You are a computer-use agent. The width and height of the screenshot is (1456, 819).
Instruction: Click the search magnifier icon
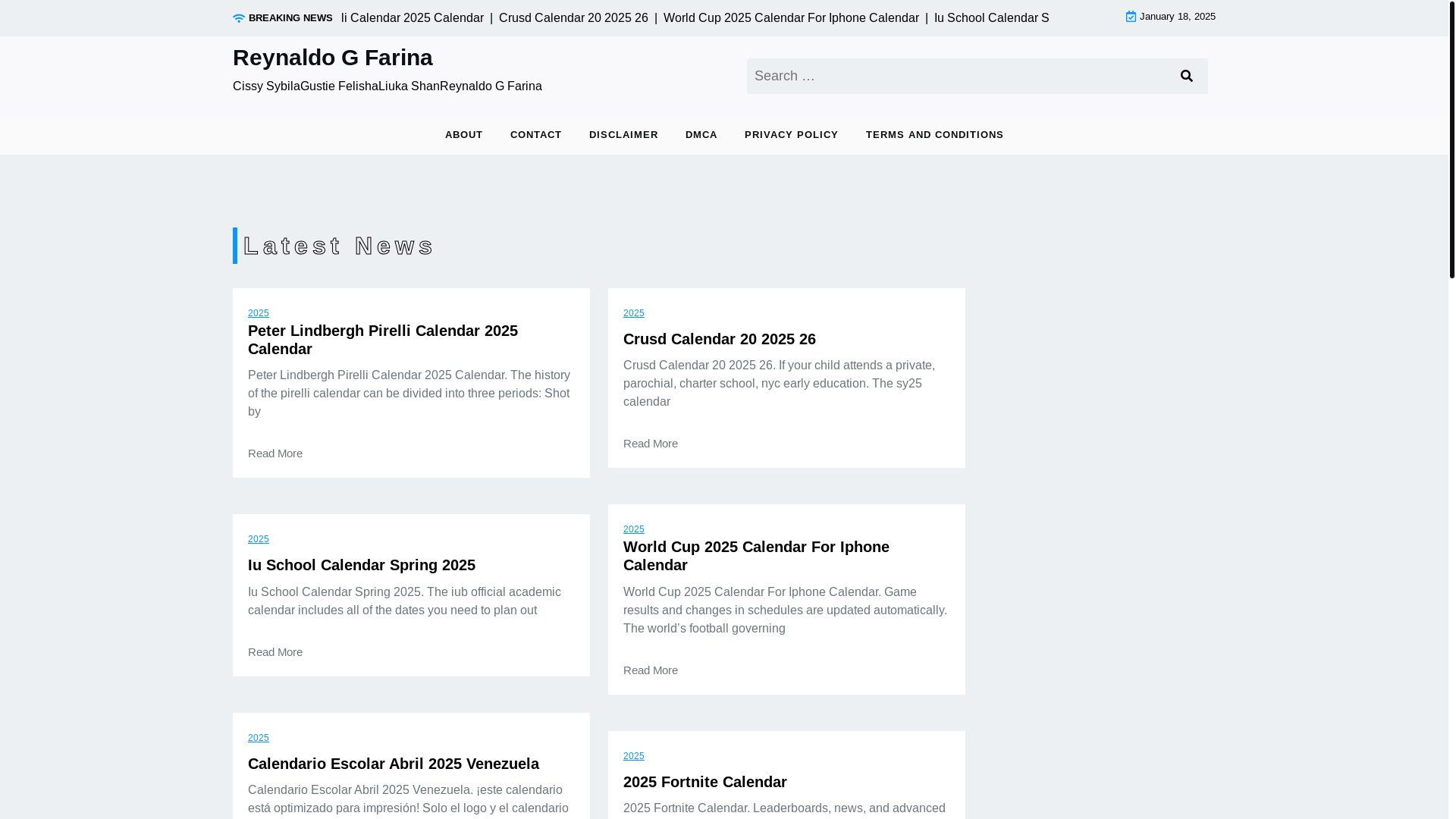(x=1187, y=76)
